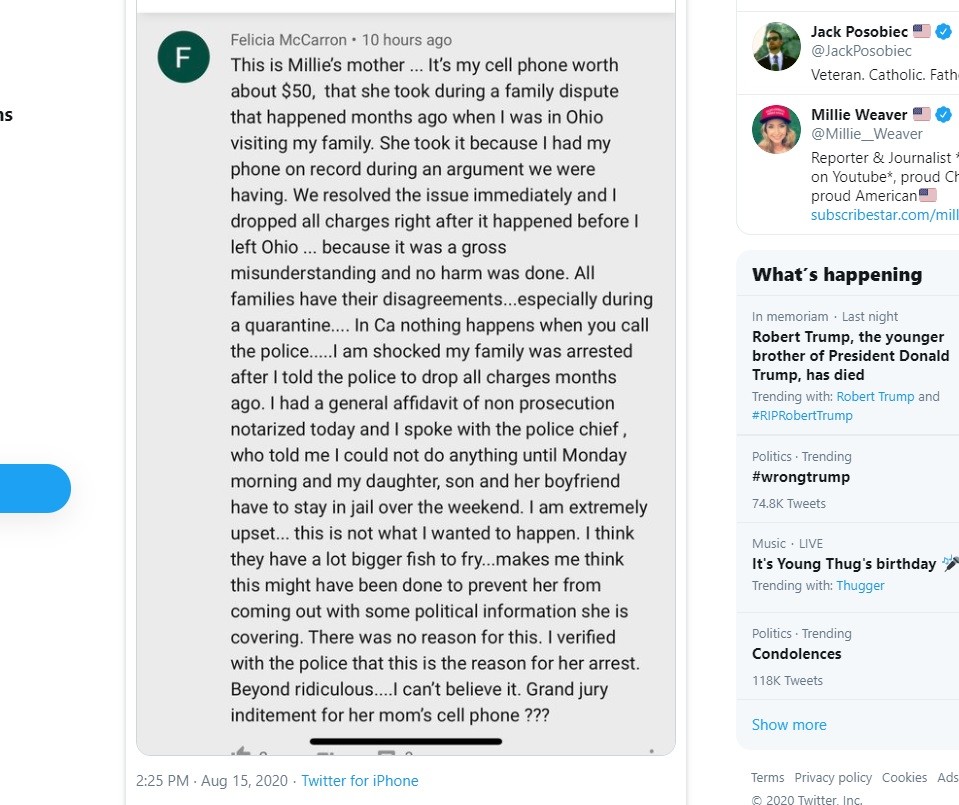
Task: Expand trends with Show more
Action: click(789, 725)
